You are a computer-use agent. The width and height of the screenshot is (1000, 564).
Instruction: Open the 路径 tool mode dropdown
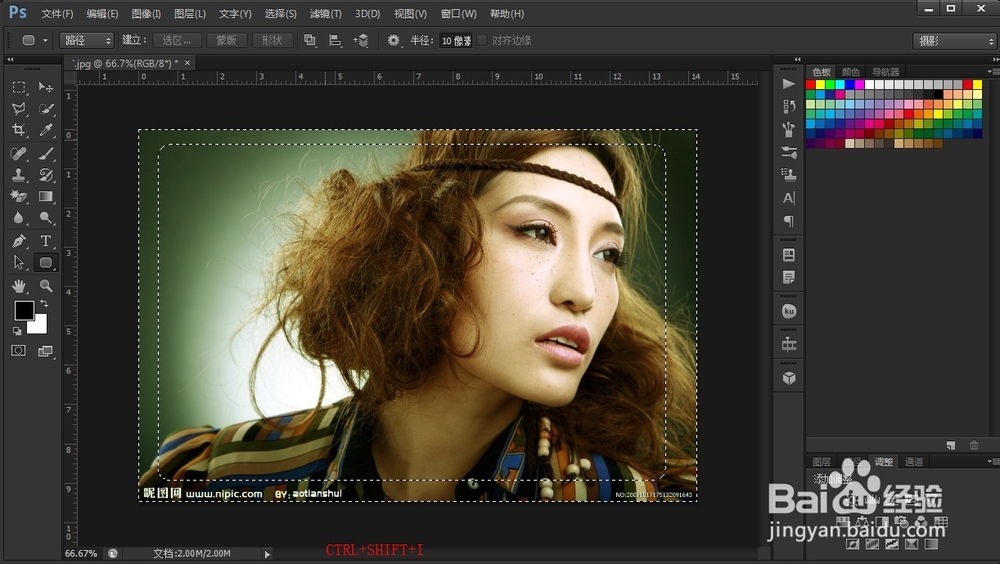pos(87,41)
